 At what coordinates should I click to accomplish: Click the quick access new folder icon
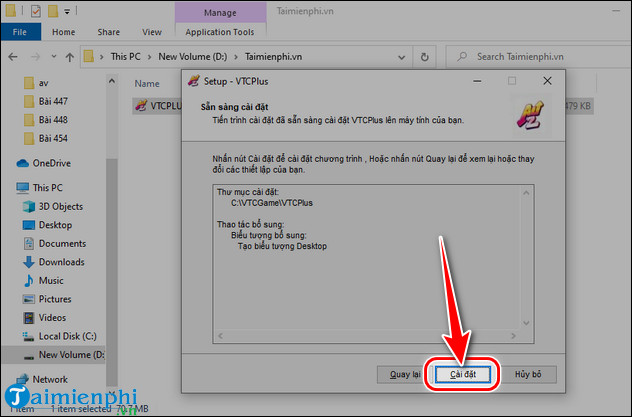tap(53, 11)
